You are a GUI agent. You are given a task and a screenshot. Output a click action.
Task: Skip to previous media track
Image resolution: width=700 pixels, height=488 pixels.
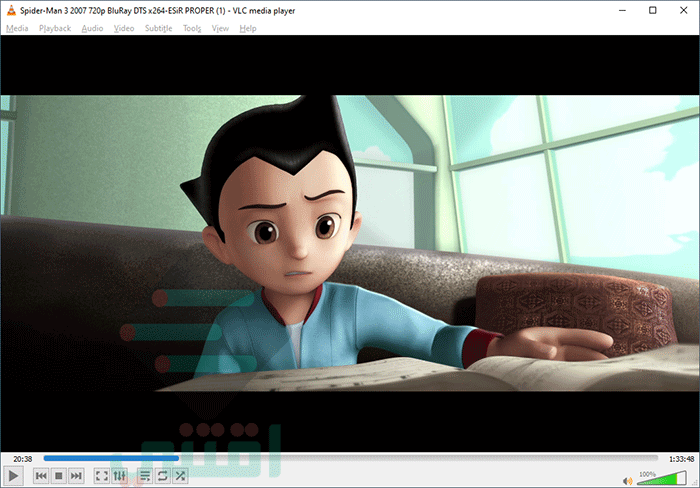41,476
